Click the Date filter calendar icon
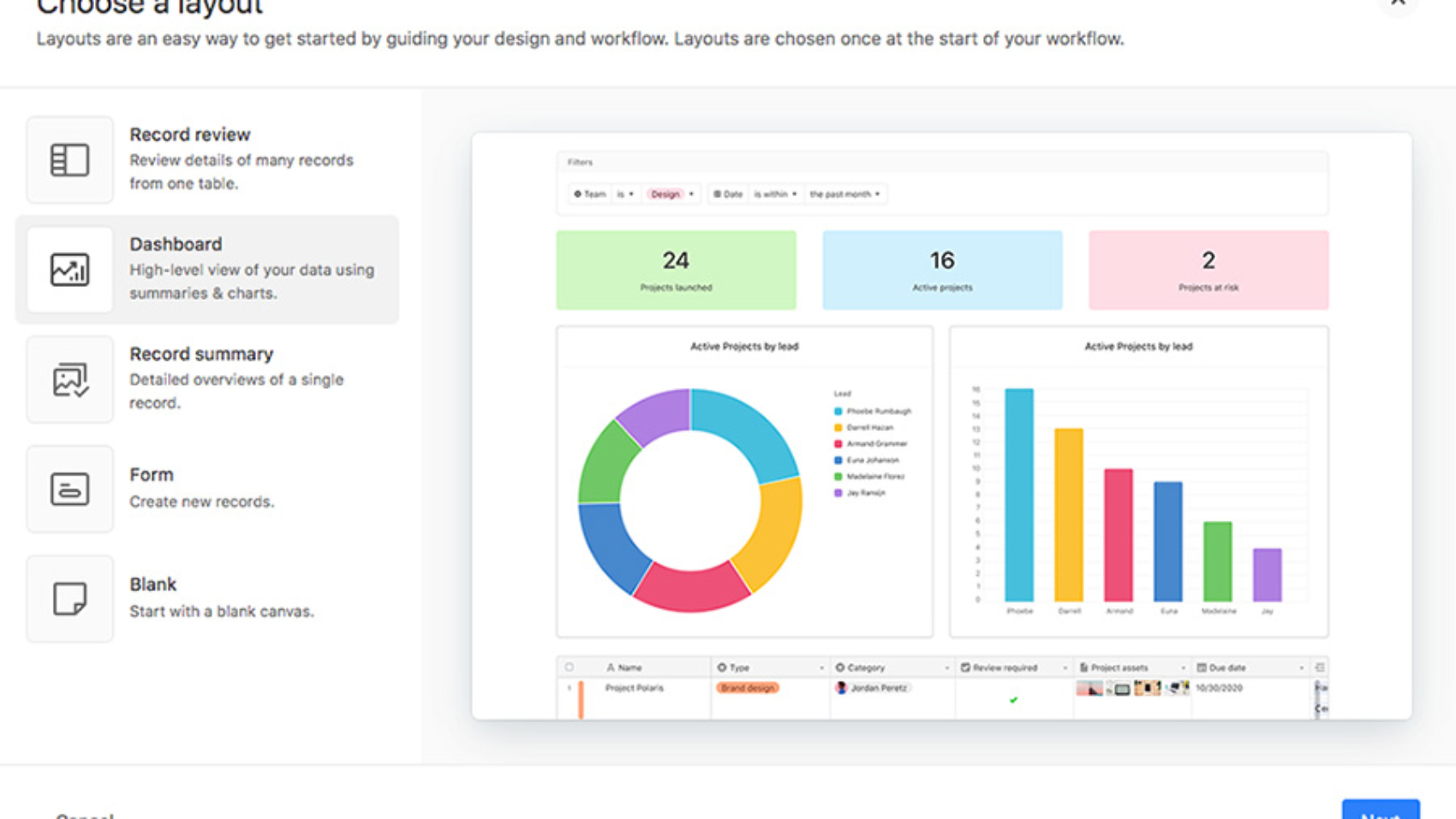Viewport: 1456px width, 819px height. pyautogui.click(x=718, y=194)
